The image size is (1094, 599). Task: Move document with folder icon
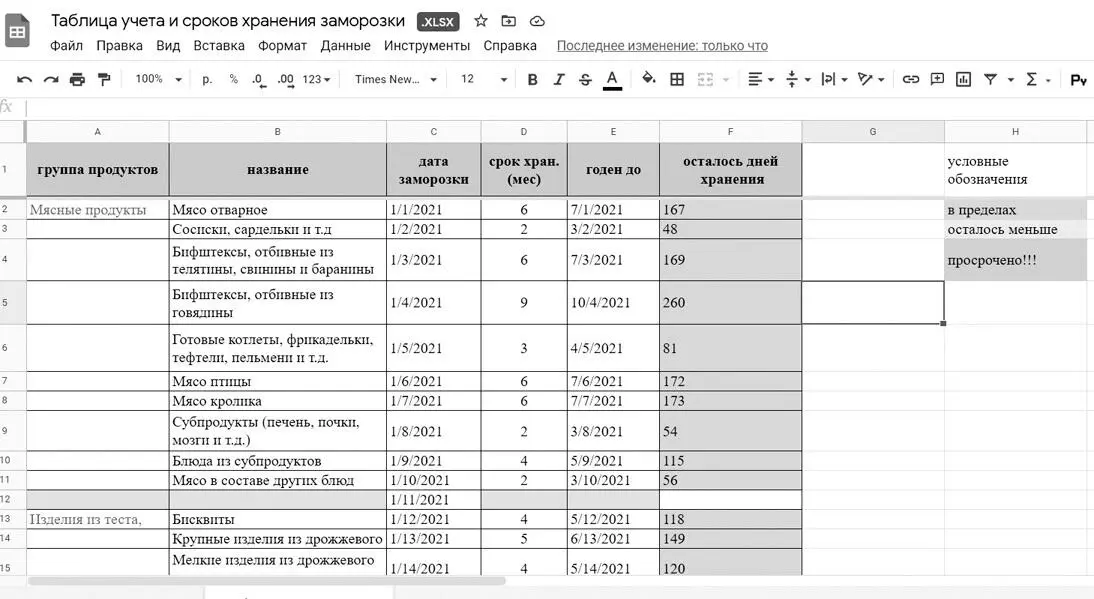(x=509, y=21)
